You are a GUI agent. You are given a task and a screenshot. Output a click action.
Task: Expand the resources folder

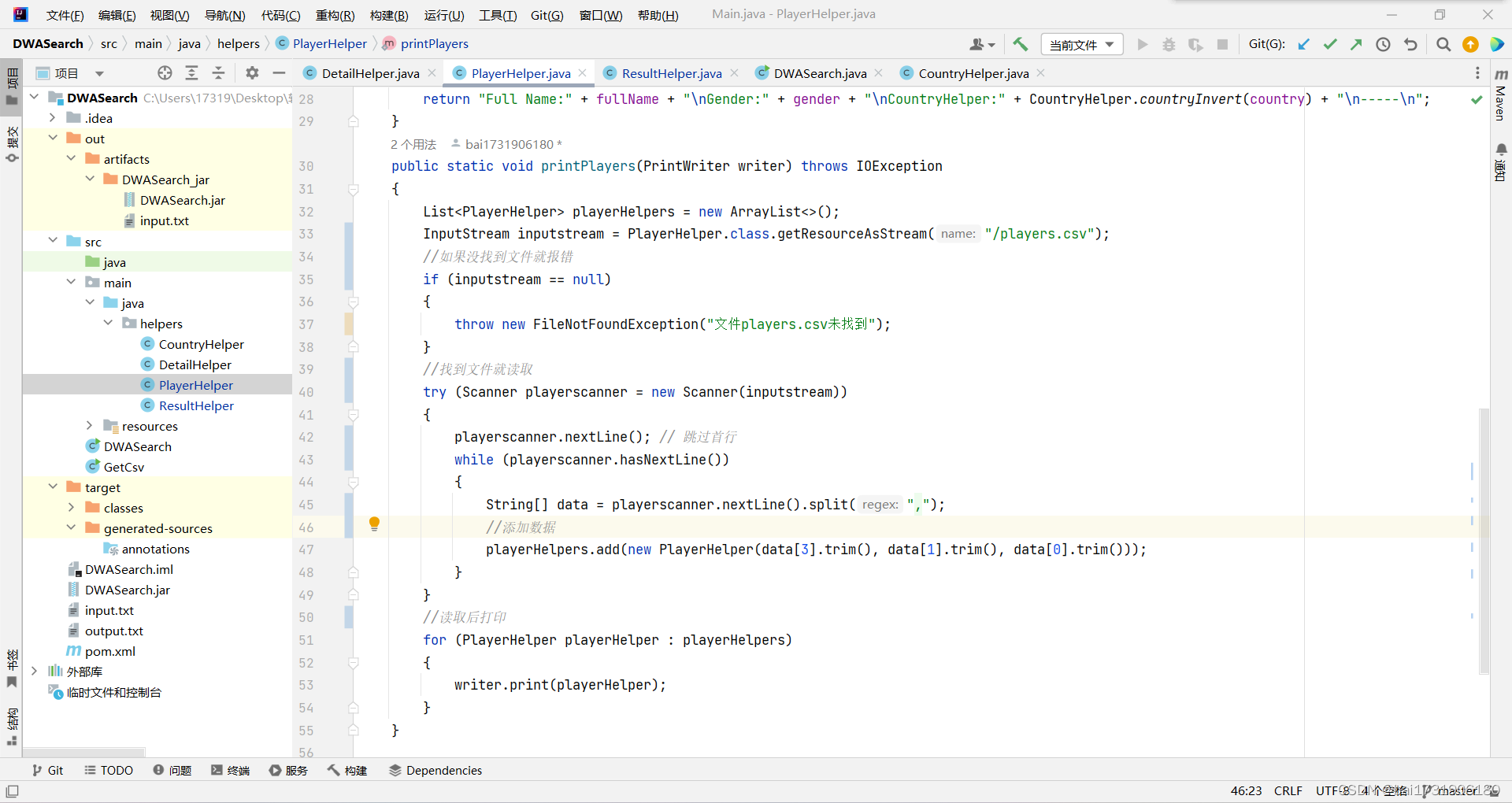coord(89,425)
